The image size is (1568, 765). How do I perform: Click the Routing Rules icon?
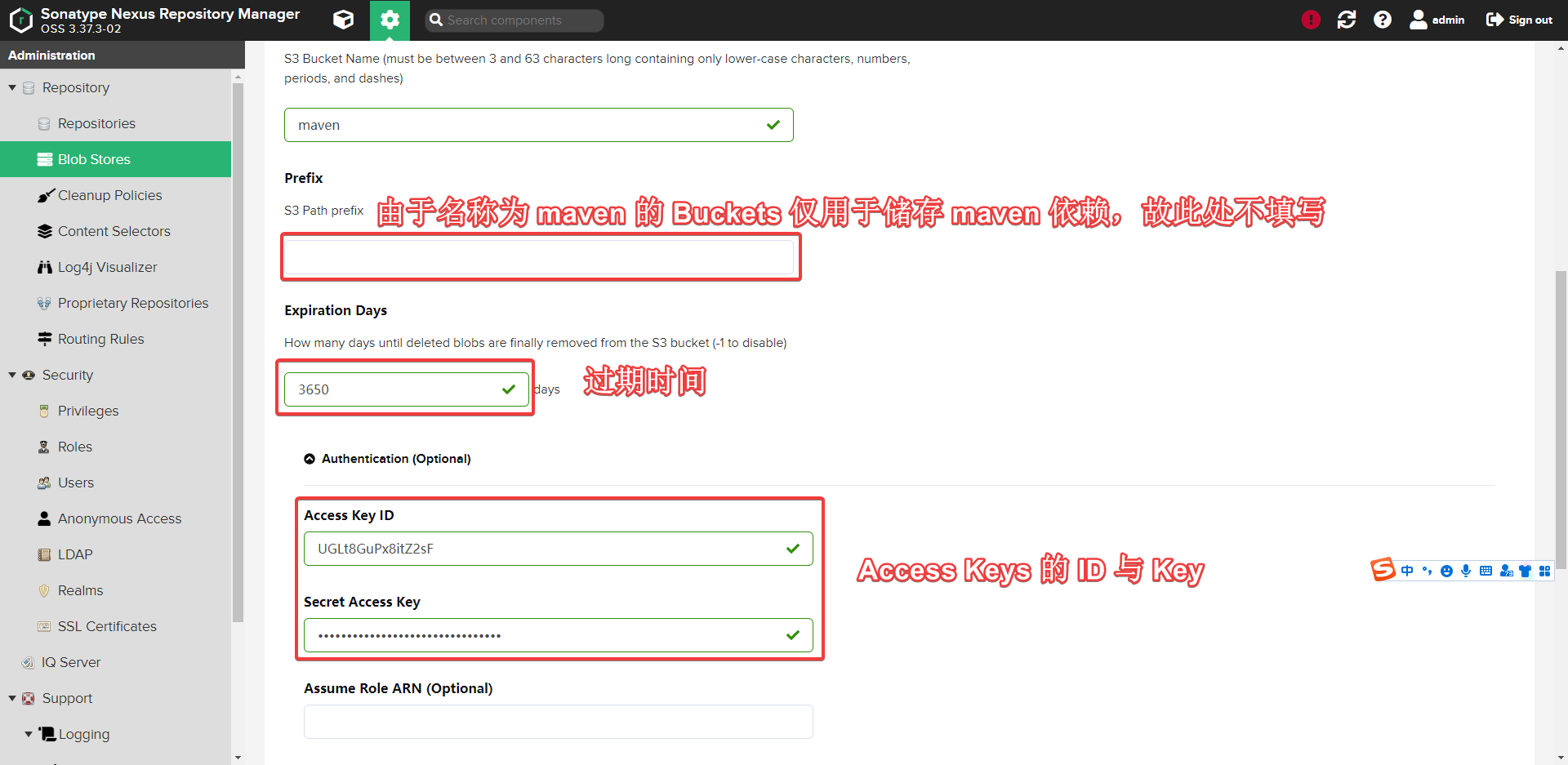tap(45, 339)
